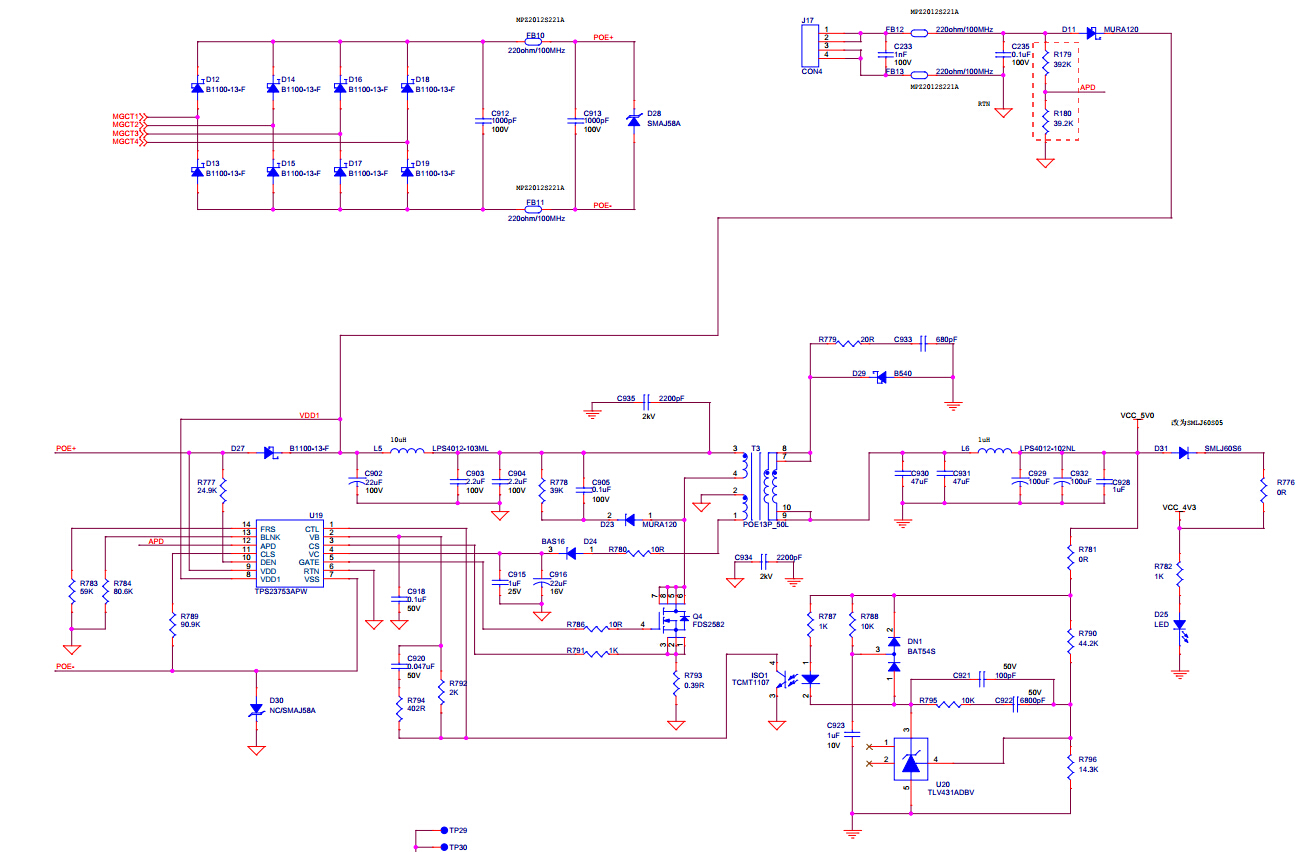Click the D27 diode symbol

(x=270, y=452)
